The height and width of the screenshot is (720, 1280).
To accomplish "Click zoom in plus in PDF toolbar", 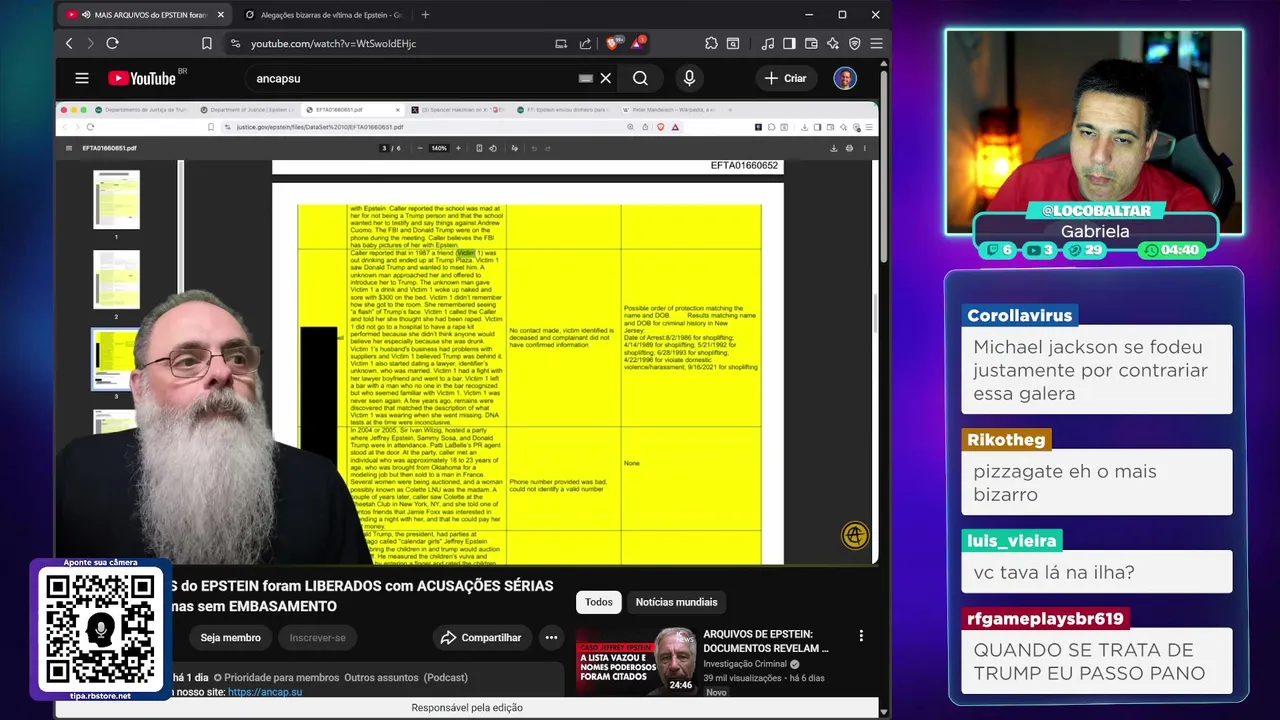I will point(458,148).
